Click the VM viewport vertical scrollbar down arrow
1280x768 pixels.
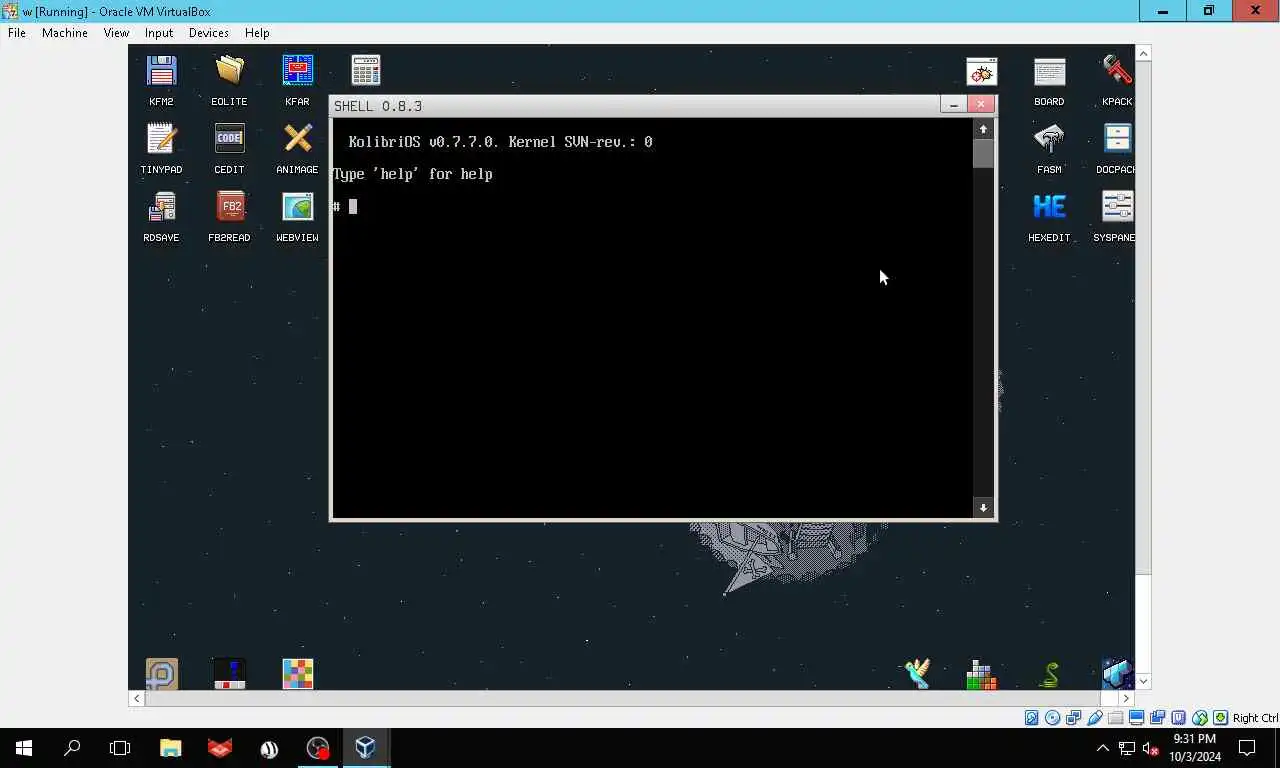1144,681
